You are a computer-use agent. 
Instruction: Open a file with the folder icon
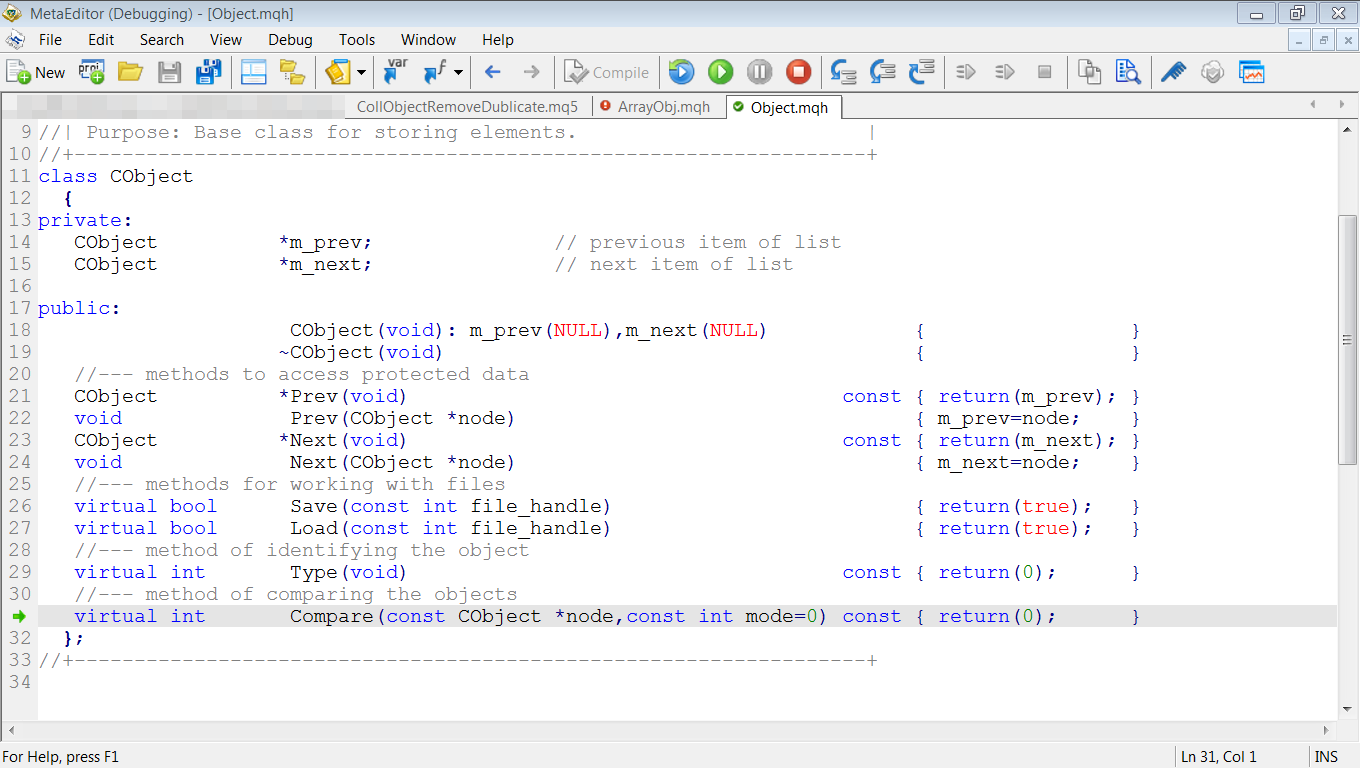tap(130, 72)
